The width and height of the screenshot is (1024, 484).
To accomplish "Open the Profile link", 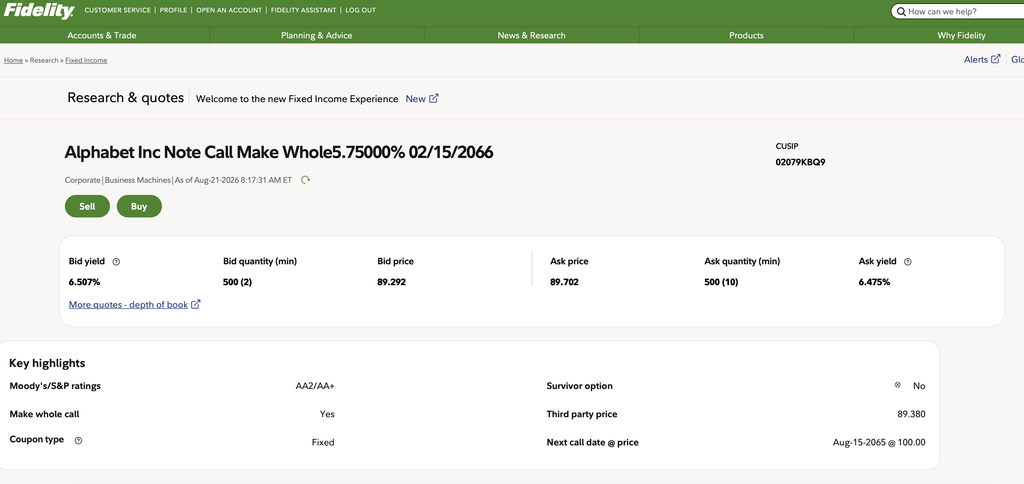I will 173,10.
